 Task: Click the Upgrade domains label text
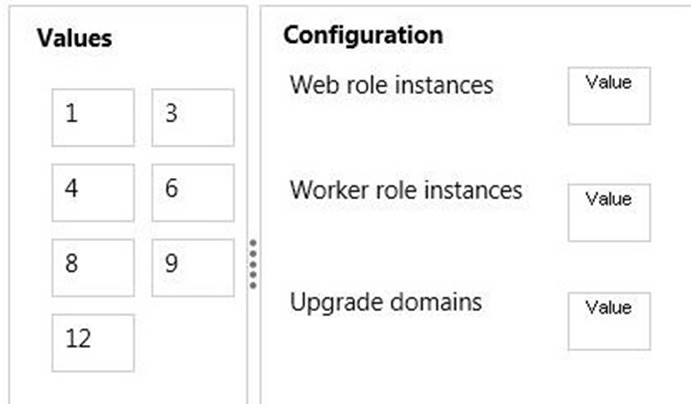click(385, 302)
